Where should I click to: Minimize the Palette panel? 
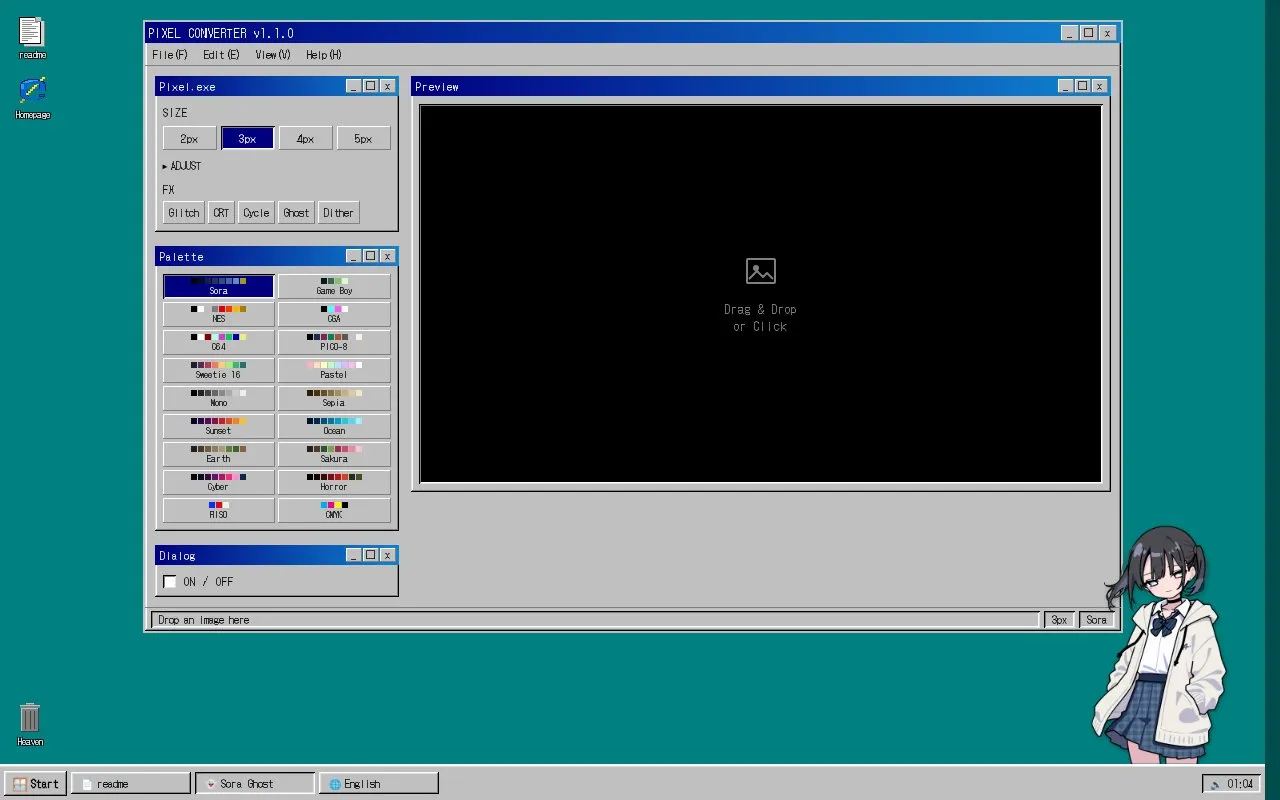pyautogui.click(x=353, y=256)
